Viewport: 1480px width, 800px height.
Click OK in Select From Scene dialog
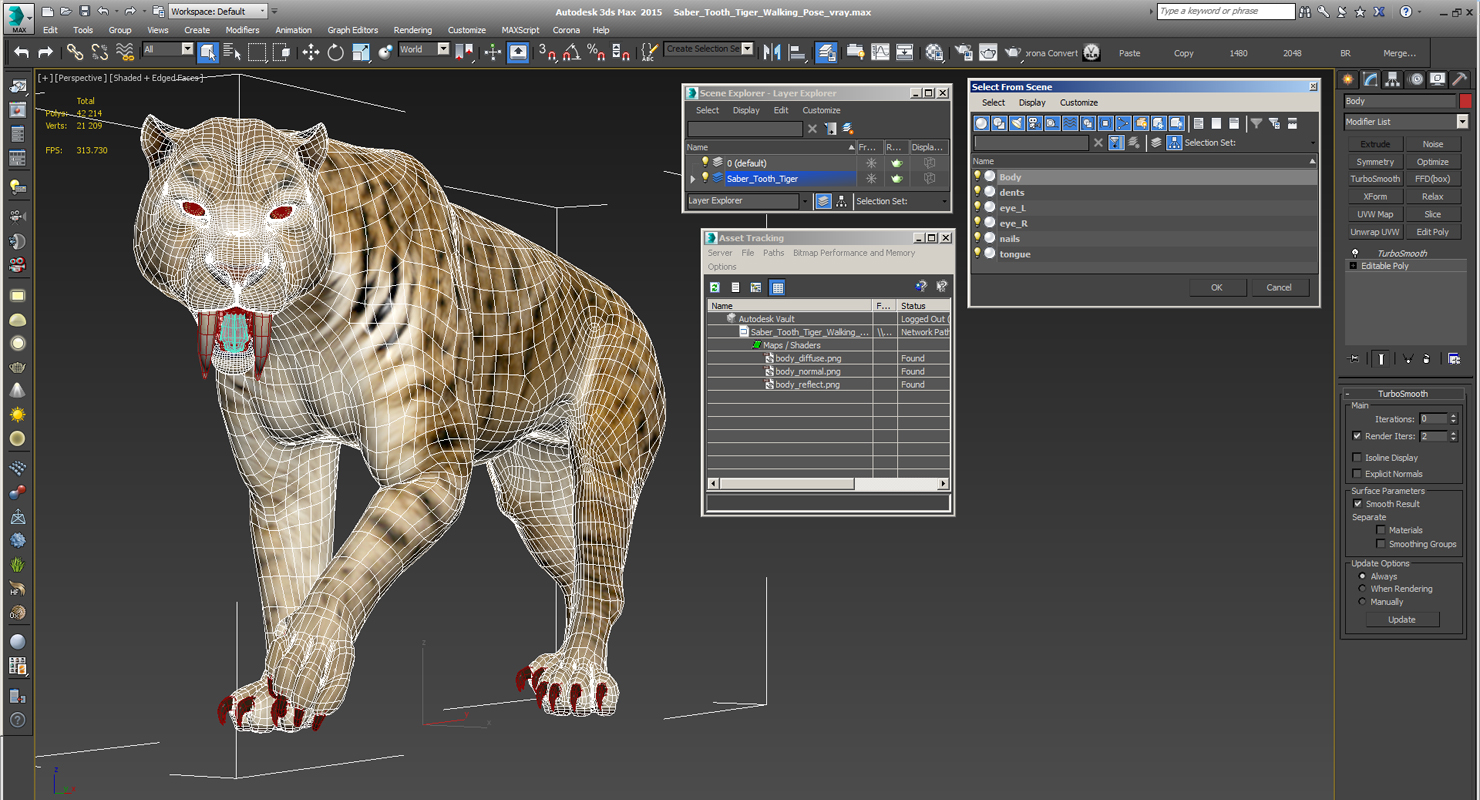1216,287
